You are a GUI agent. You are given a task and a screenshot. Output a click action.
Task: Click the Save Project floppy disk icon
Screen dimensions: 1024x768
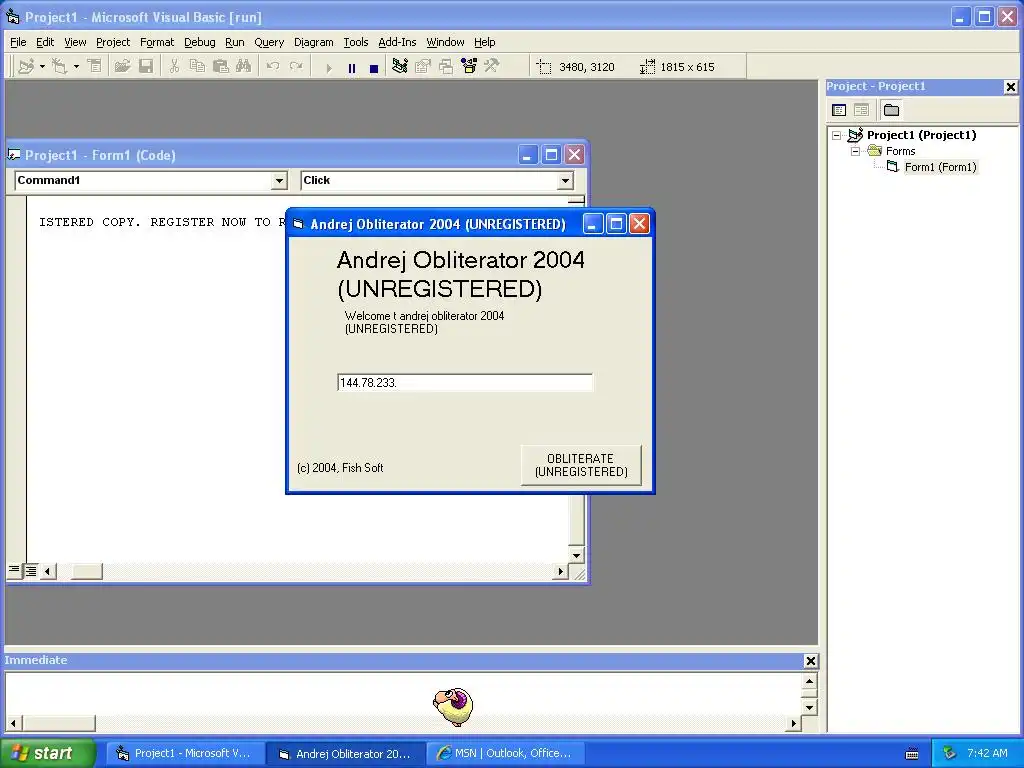click(146, 67)
